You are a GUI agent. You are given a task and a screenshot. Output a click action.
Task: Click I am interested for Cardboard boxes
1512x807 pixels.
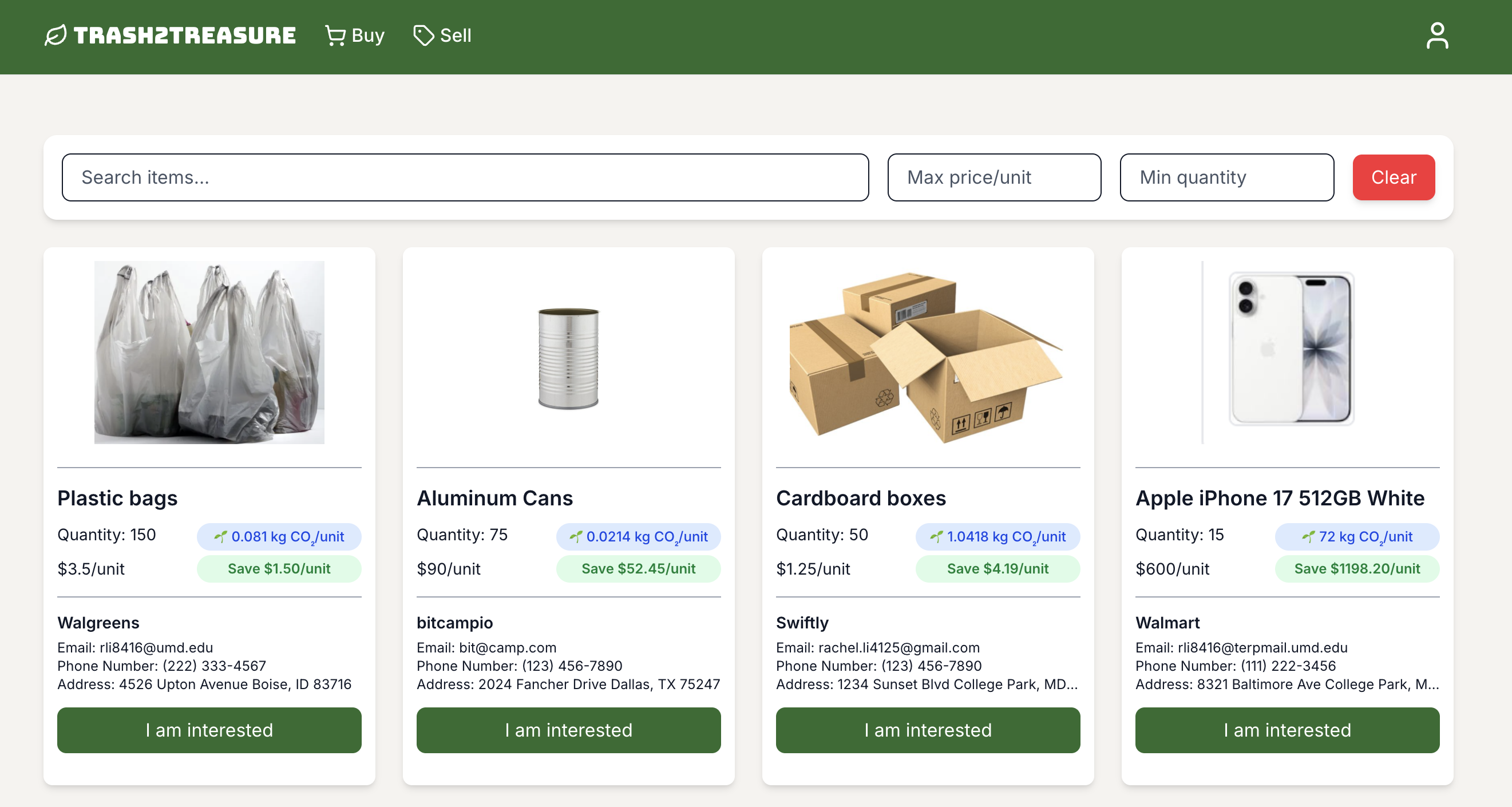point(927,730)
